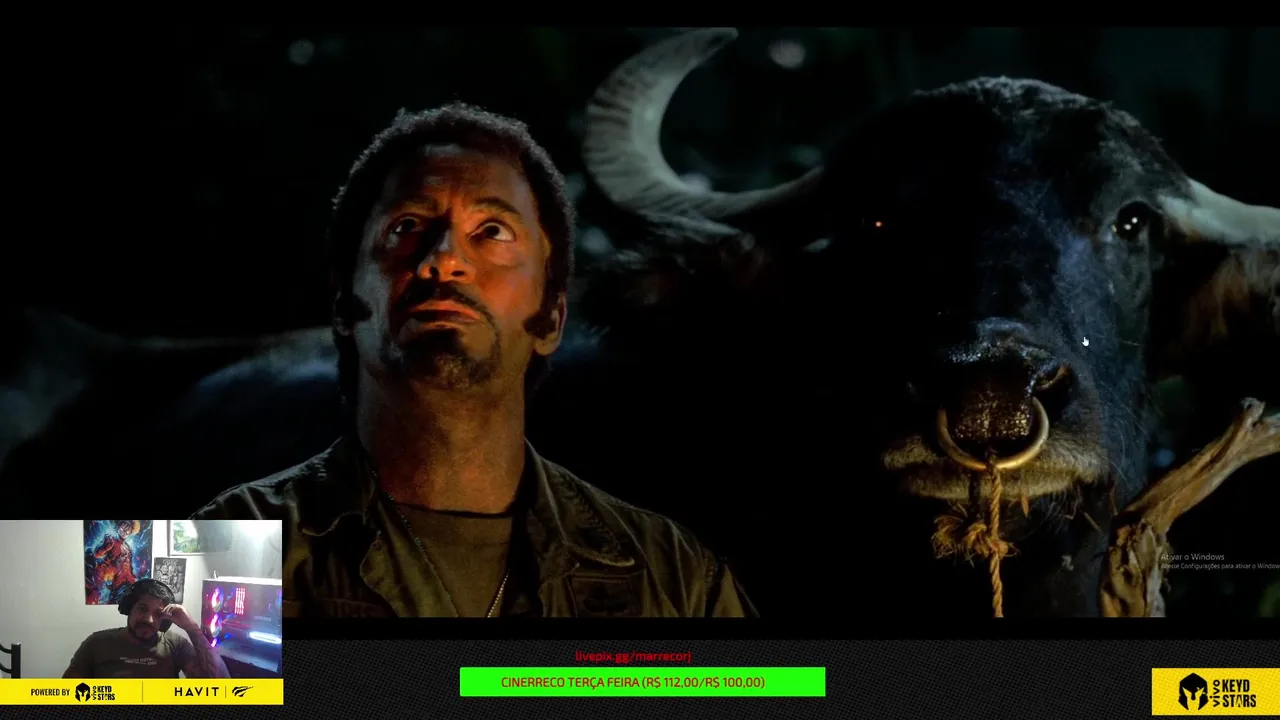Click the POWERED BY text

coord(50,692)
